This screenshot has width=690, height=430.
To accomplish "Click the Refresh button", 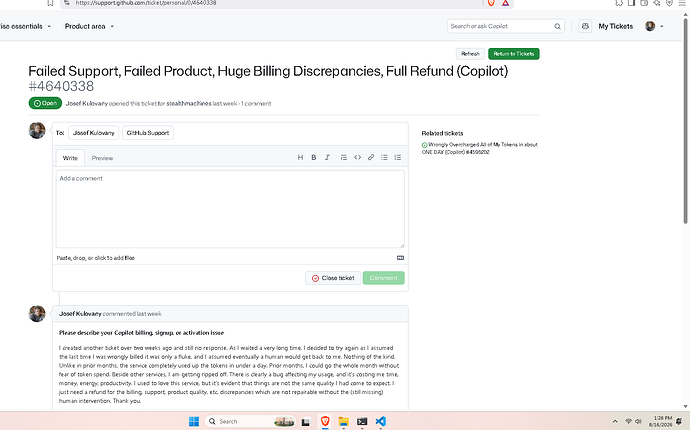I will (x=470, y=54).
